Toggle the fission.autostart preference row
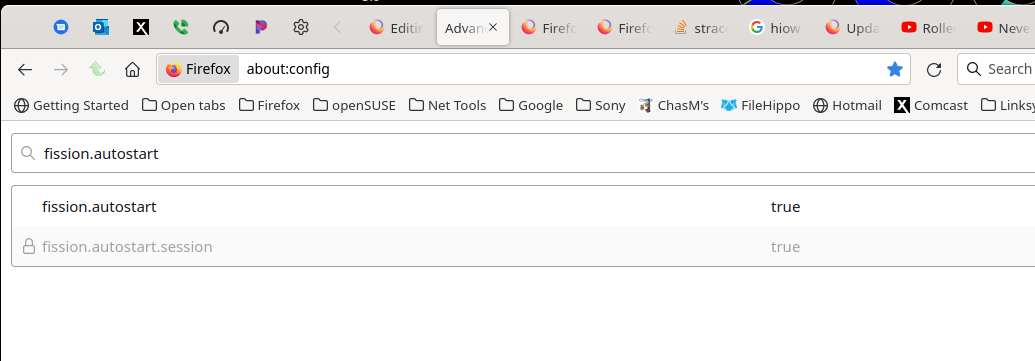 pyautogui.click(x=523, y=207)
